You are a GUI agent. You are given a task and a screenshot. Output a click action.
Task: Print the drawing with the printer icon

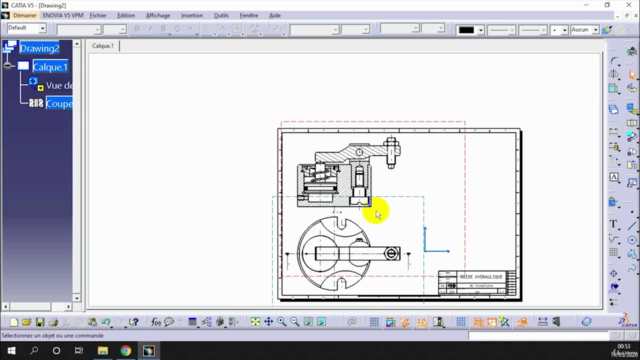pyautogui.click(x=53, y=322)
